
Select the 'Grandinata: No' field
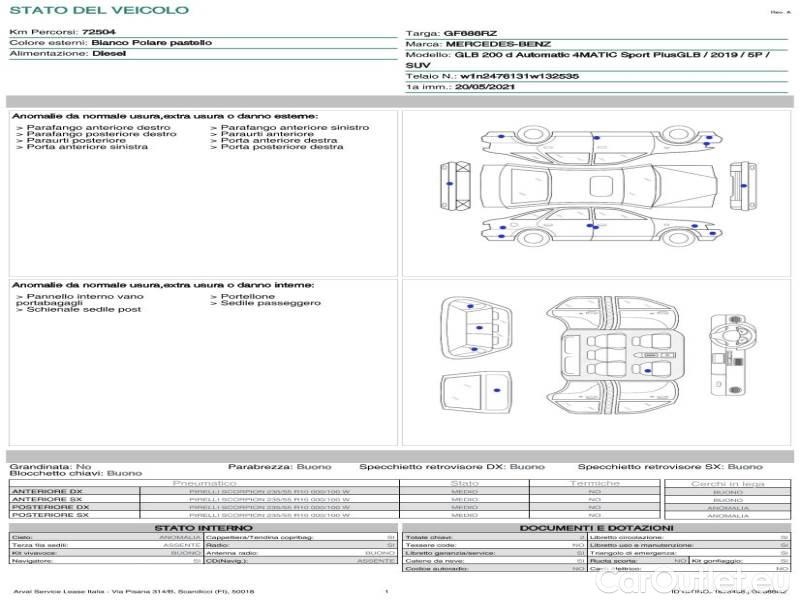51,467
